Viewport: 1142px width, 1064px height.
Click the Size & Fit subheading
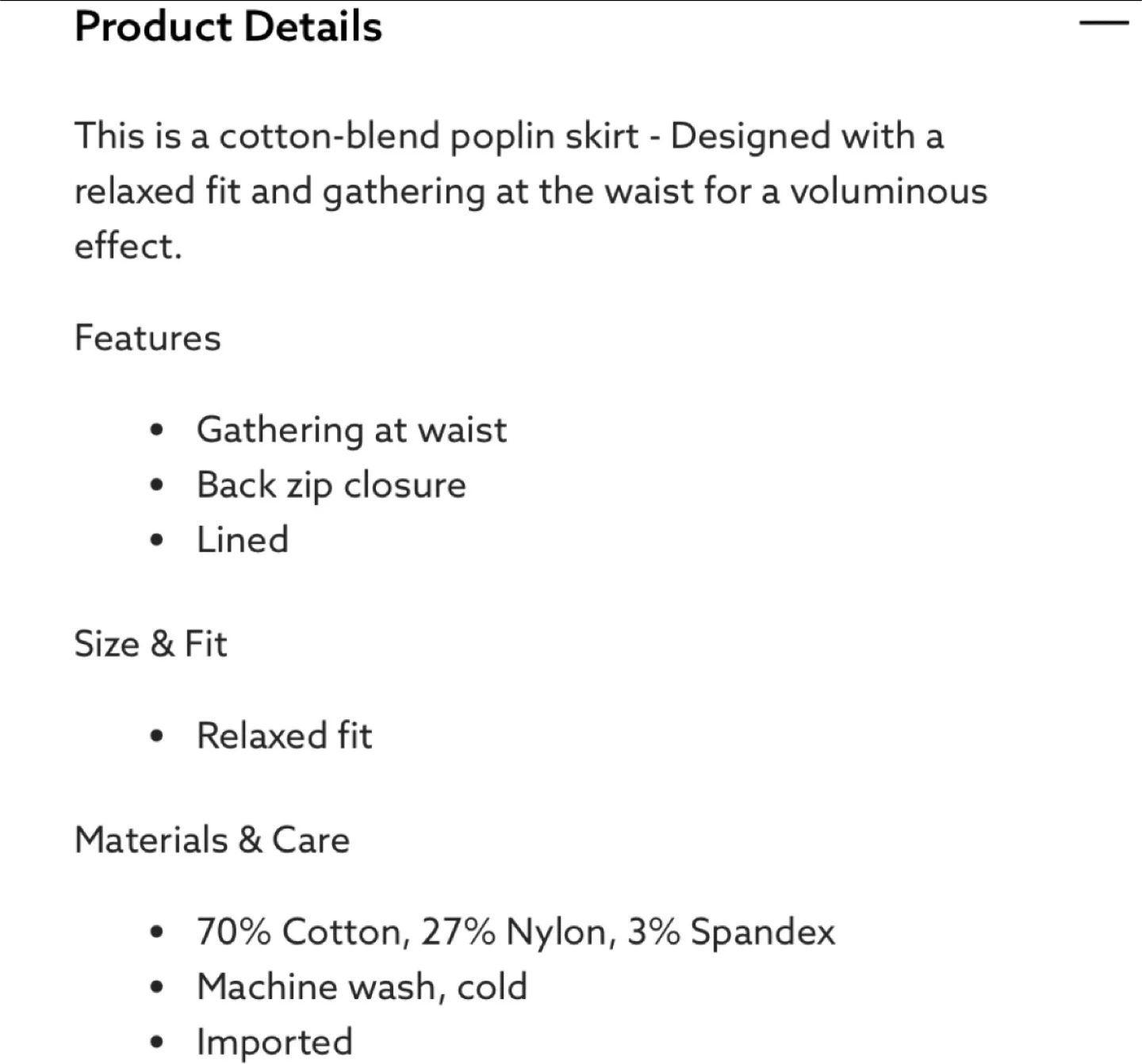pos(151,643)
